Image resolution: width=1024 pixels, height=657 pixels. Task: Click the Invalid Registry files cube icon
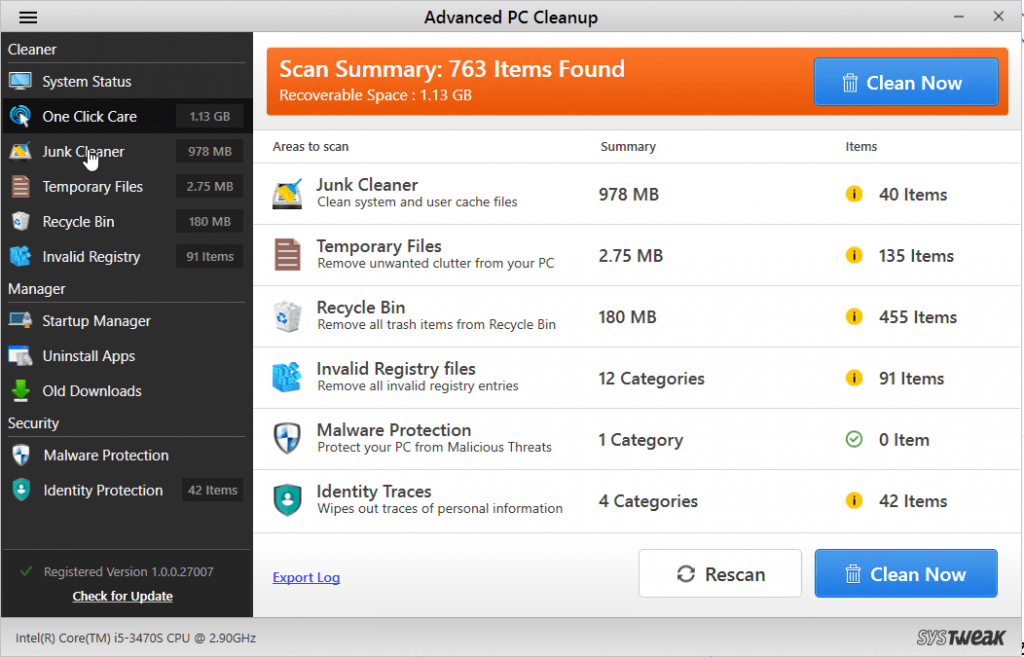[x=287, y=377]
